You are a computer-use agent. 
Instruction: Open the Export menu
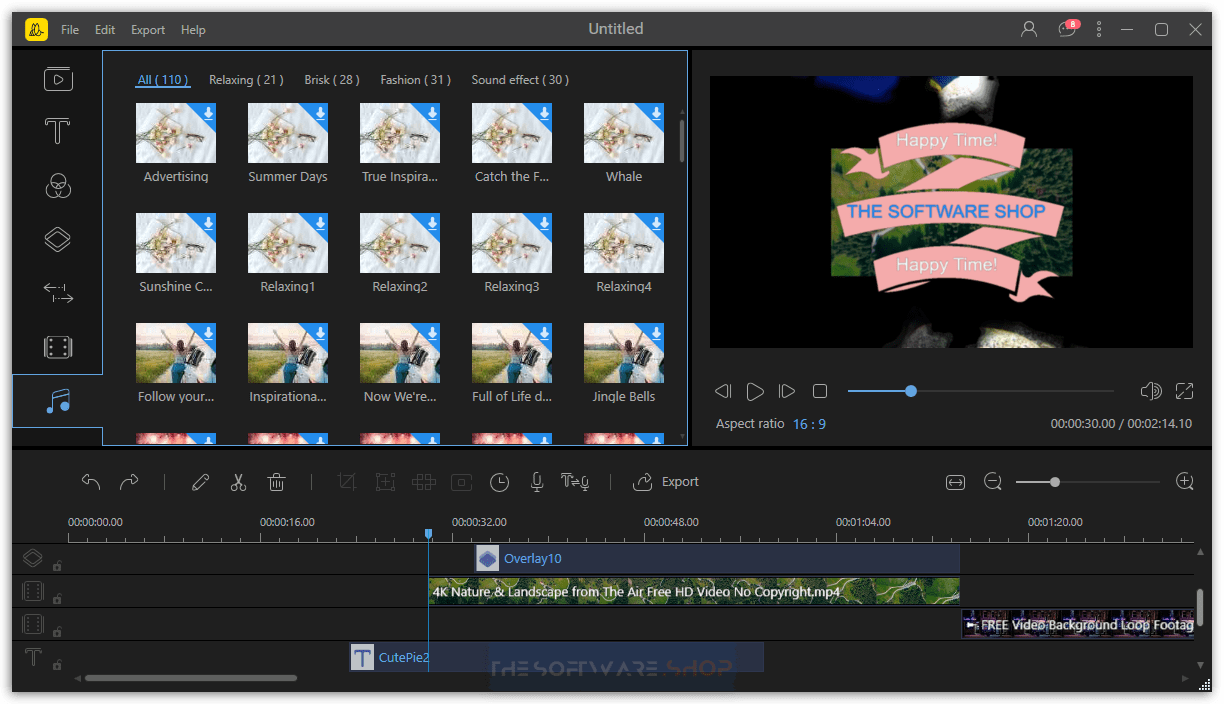coord(148,30)
